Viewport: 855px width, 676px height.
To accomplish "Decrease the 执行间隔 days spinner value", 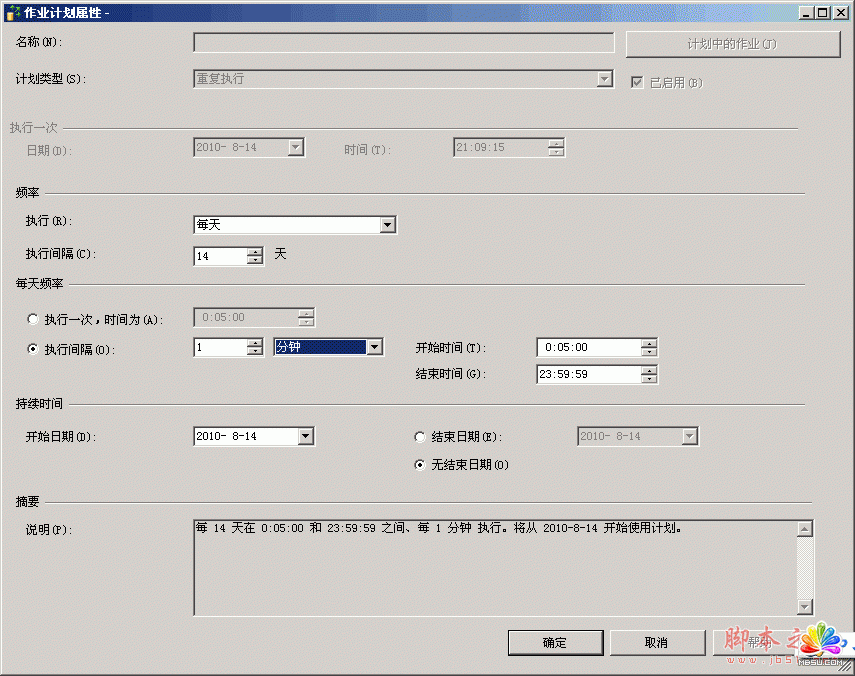I will (255, 260).
